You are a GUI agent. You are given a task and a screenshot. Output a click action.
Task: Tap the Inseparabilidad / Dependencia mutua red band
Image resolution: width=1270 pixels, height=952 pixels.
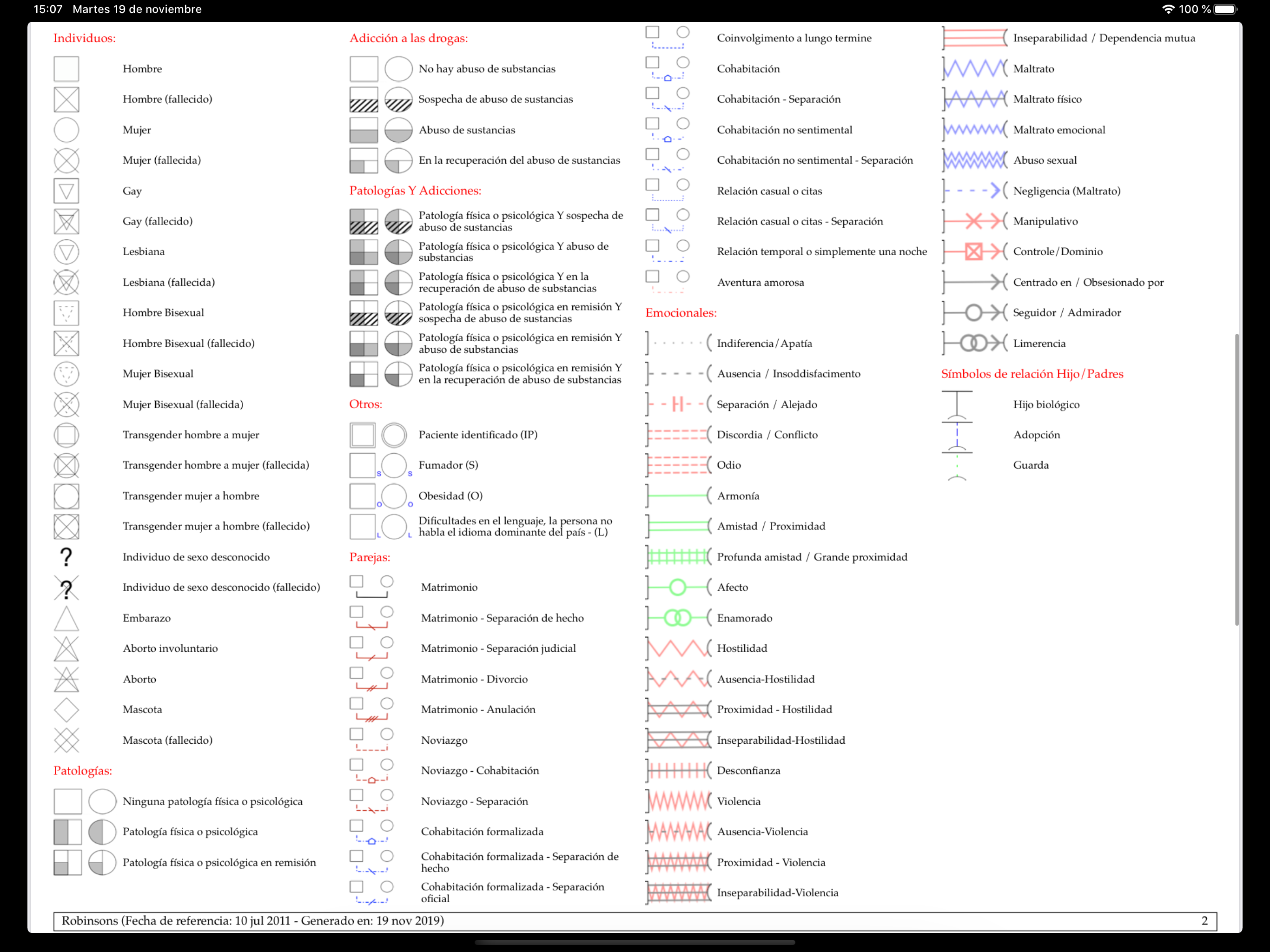click(x=974, y=38)
